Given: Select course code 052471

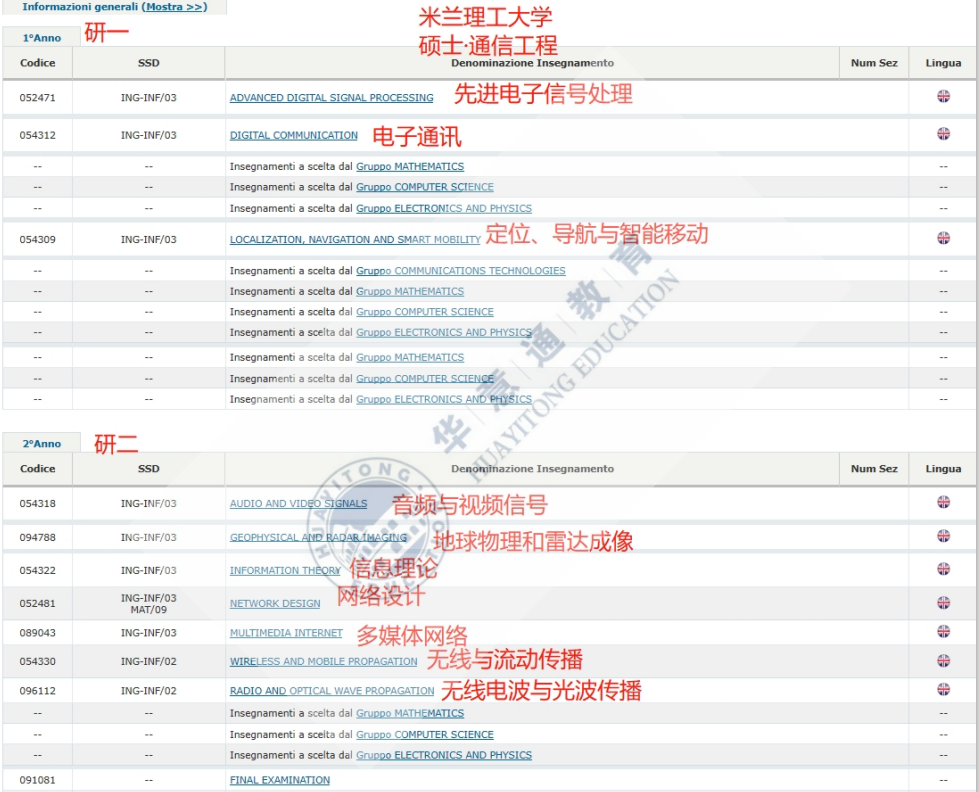Looking at the screenshot, I should [37, 98].
